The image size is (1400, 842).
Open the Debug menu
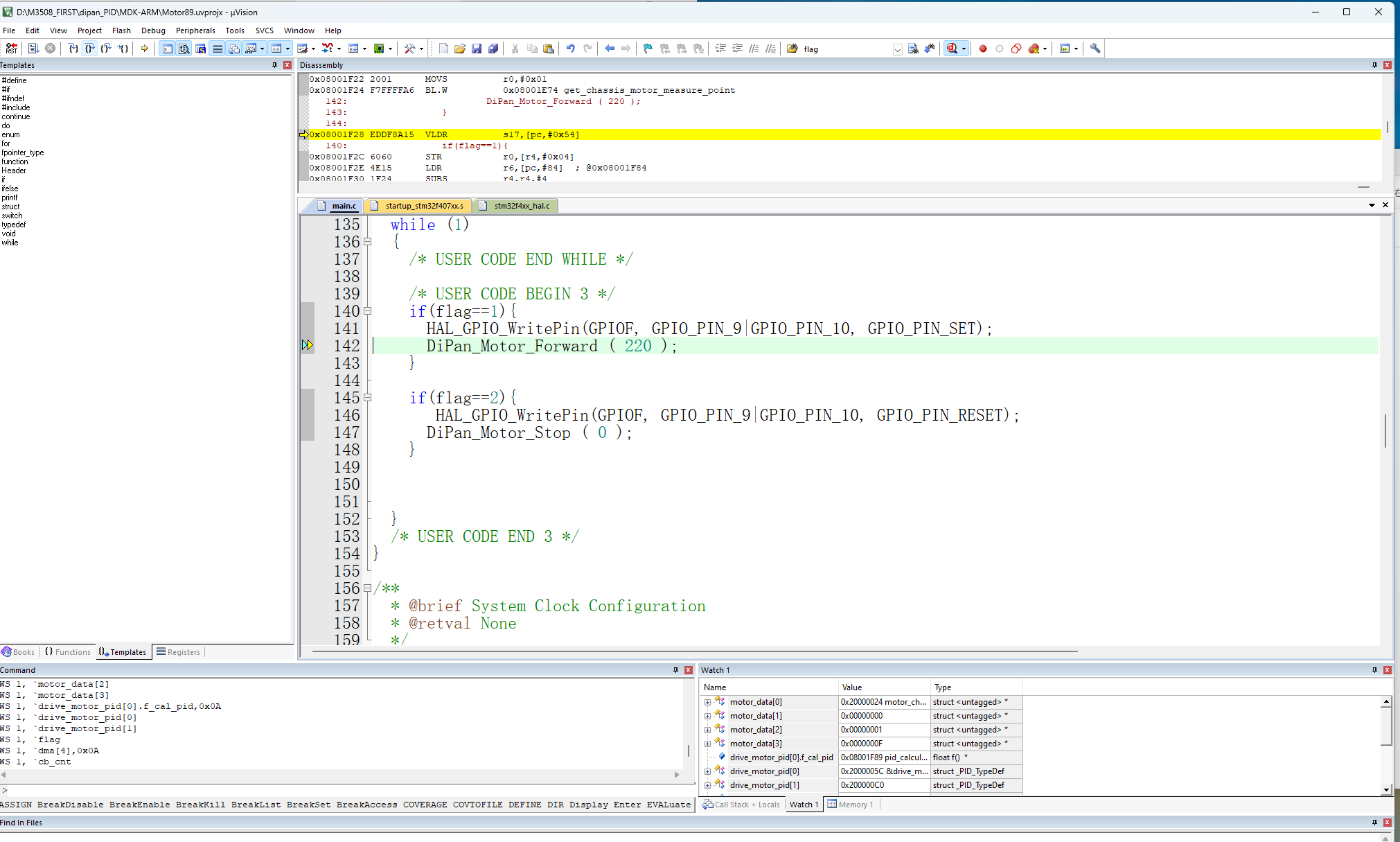153,30
